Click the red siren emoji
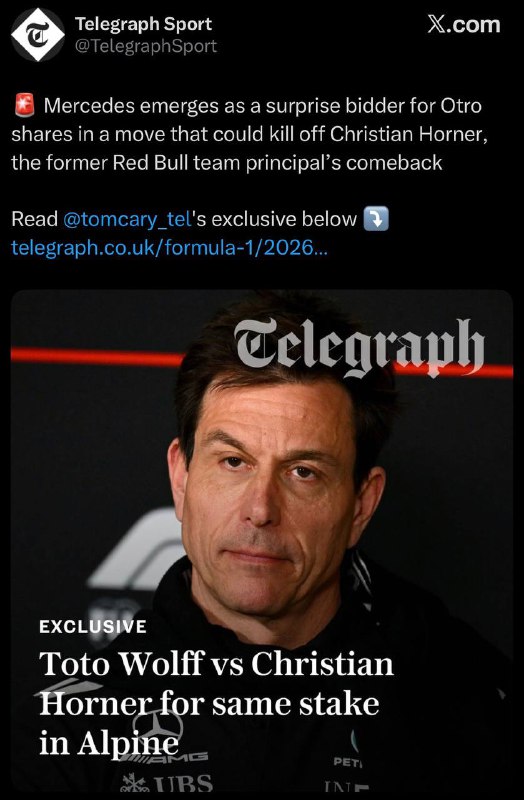The width and height of the screenshot is (524, 800). coord(23,106)
